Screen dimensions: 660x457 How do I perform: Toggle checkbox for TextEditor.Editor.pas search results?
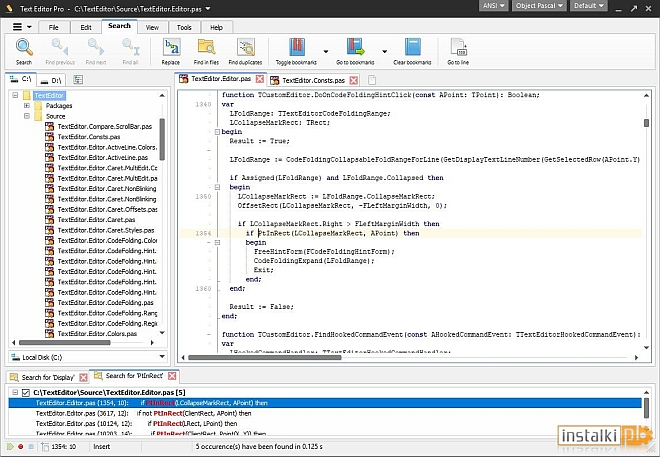[26, 393]
